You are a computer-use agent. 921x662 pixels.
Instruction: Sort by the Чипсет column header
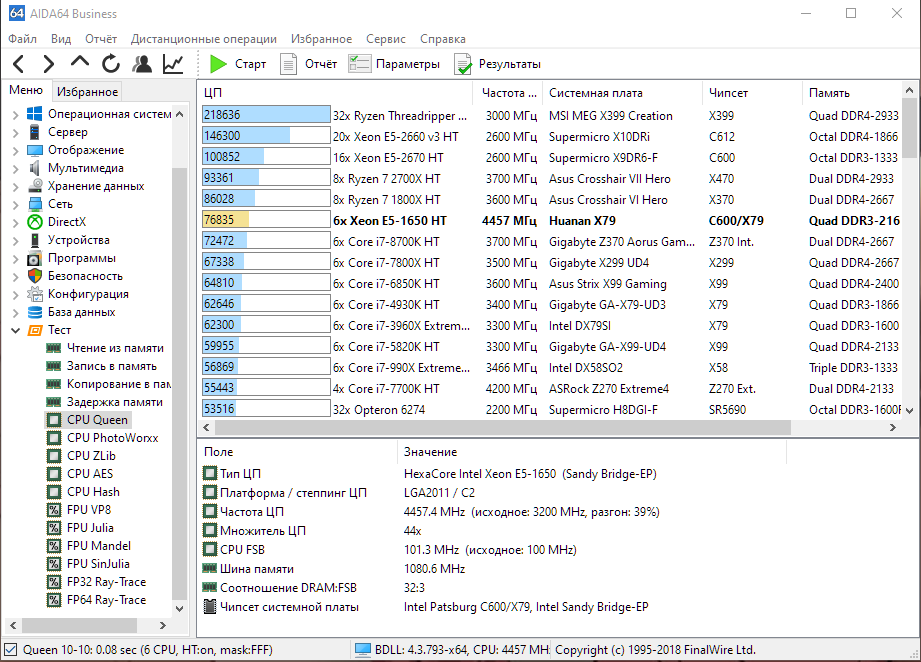[x=752, y=93]
